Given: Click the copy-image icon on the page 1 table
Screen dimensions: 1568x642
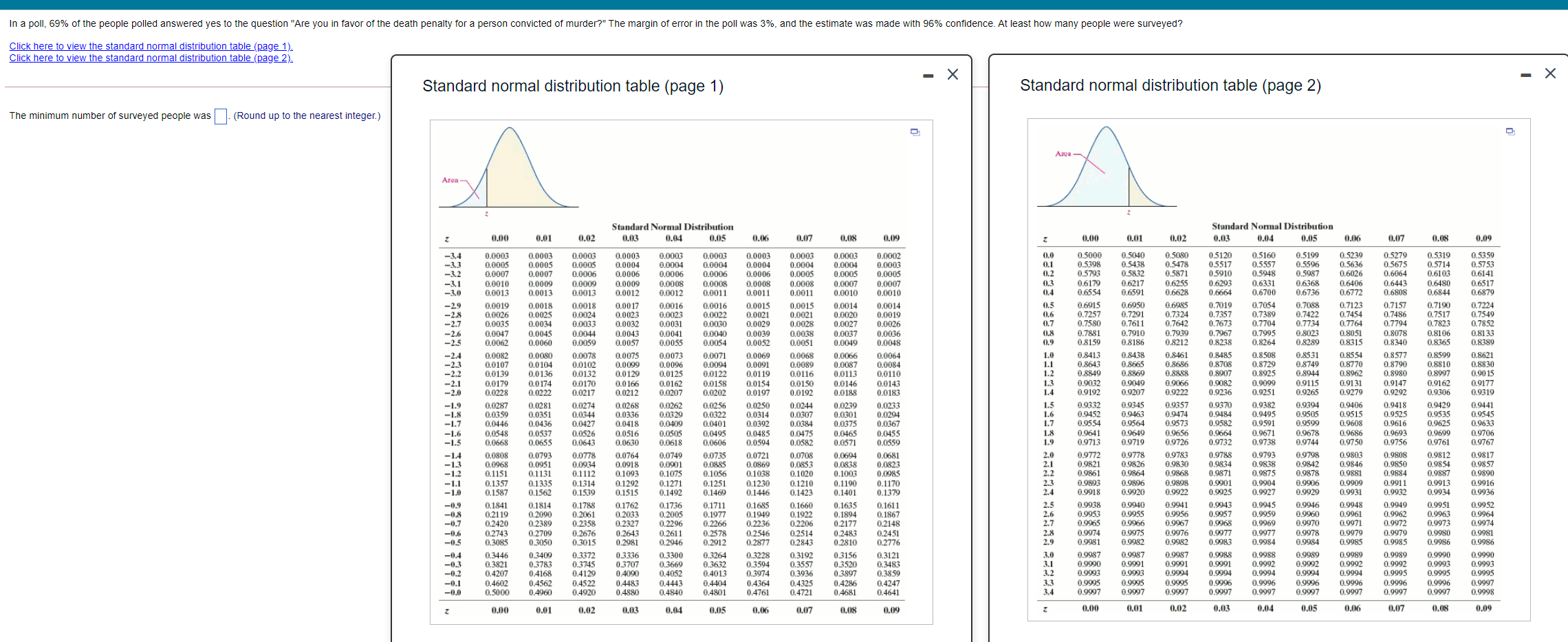Looking at the screenshot, I should click(x=914, y=131).
